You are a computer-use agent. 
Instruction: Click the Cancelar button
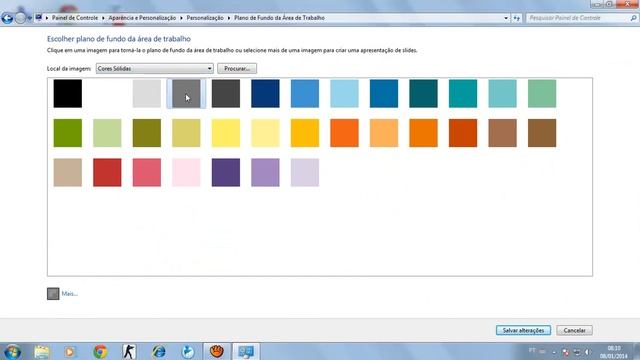point(574,330)
